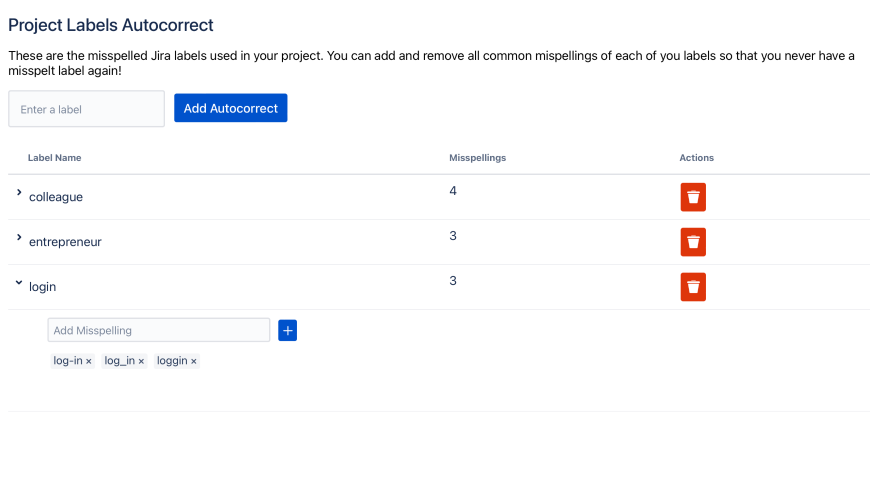
Task: Click the plus icon to add misspelling
Action: pyautogui.click(x=287, y=330)
